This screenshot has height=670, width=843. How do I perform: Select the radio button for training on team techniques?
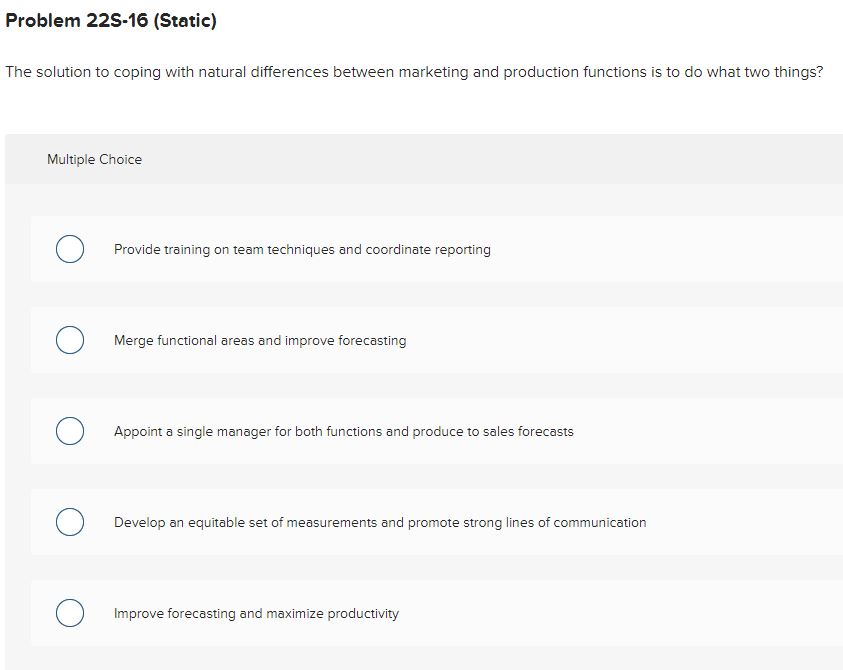[69, 249]
